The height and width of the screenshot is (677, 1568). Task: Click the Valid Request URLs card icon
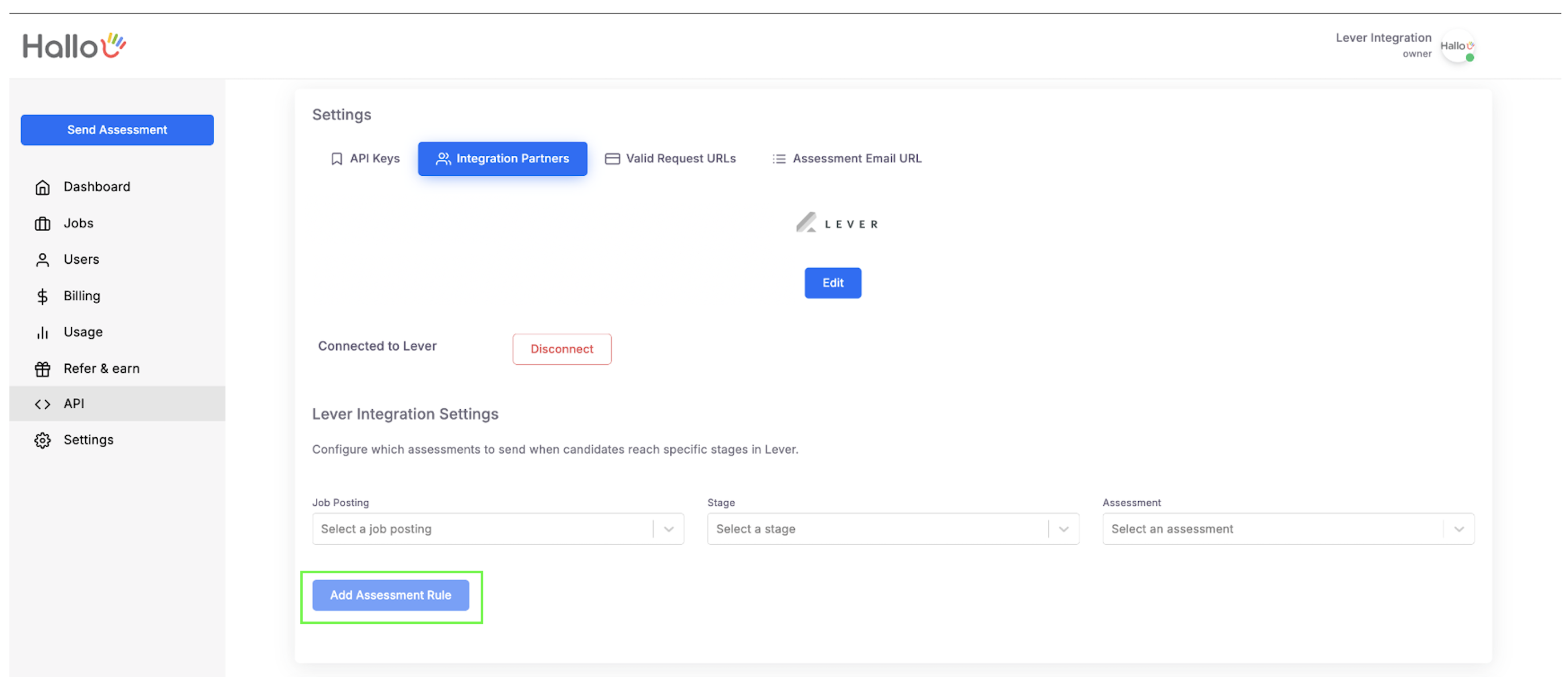612,159
